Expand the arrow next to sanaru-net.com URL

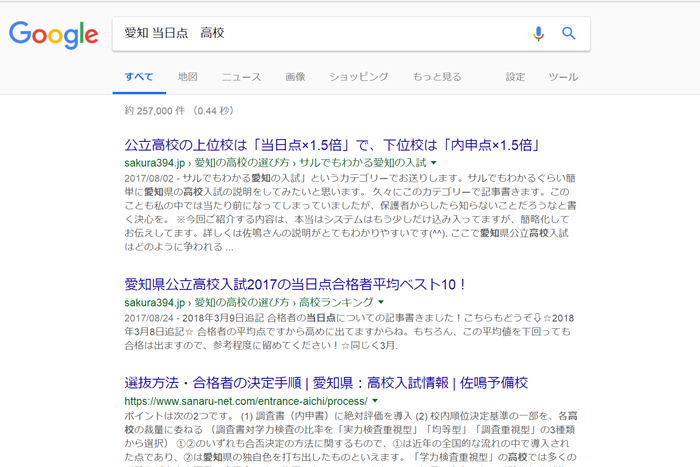pyautogui.click(x=374, y=401)
